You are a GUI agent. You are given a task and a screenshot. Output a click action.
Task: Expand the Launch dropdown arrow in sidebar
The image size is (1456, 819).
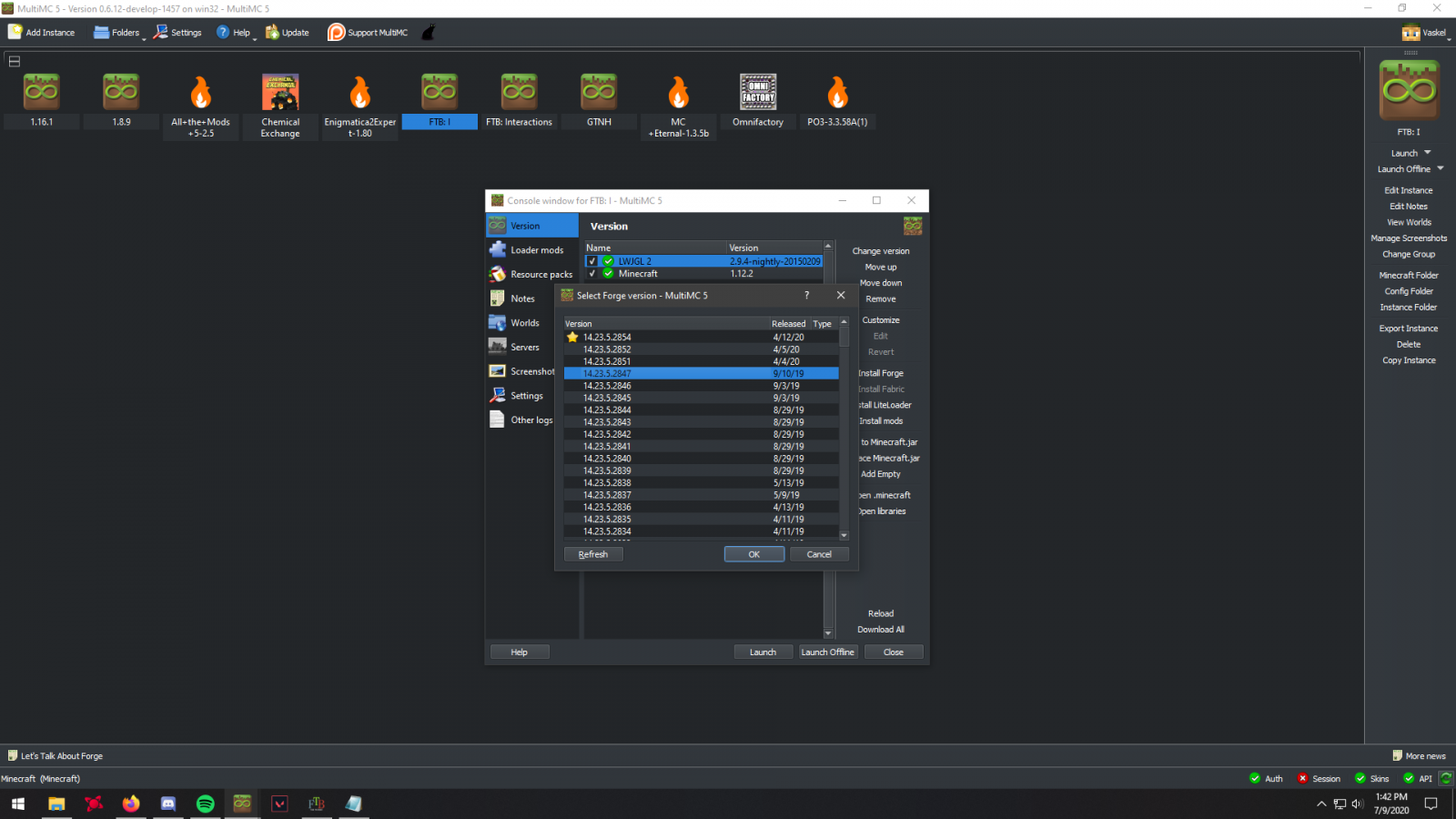pyautogui.click(x=1428, y=152)
